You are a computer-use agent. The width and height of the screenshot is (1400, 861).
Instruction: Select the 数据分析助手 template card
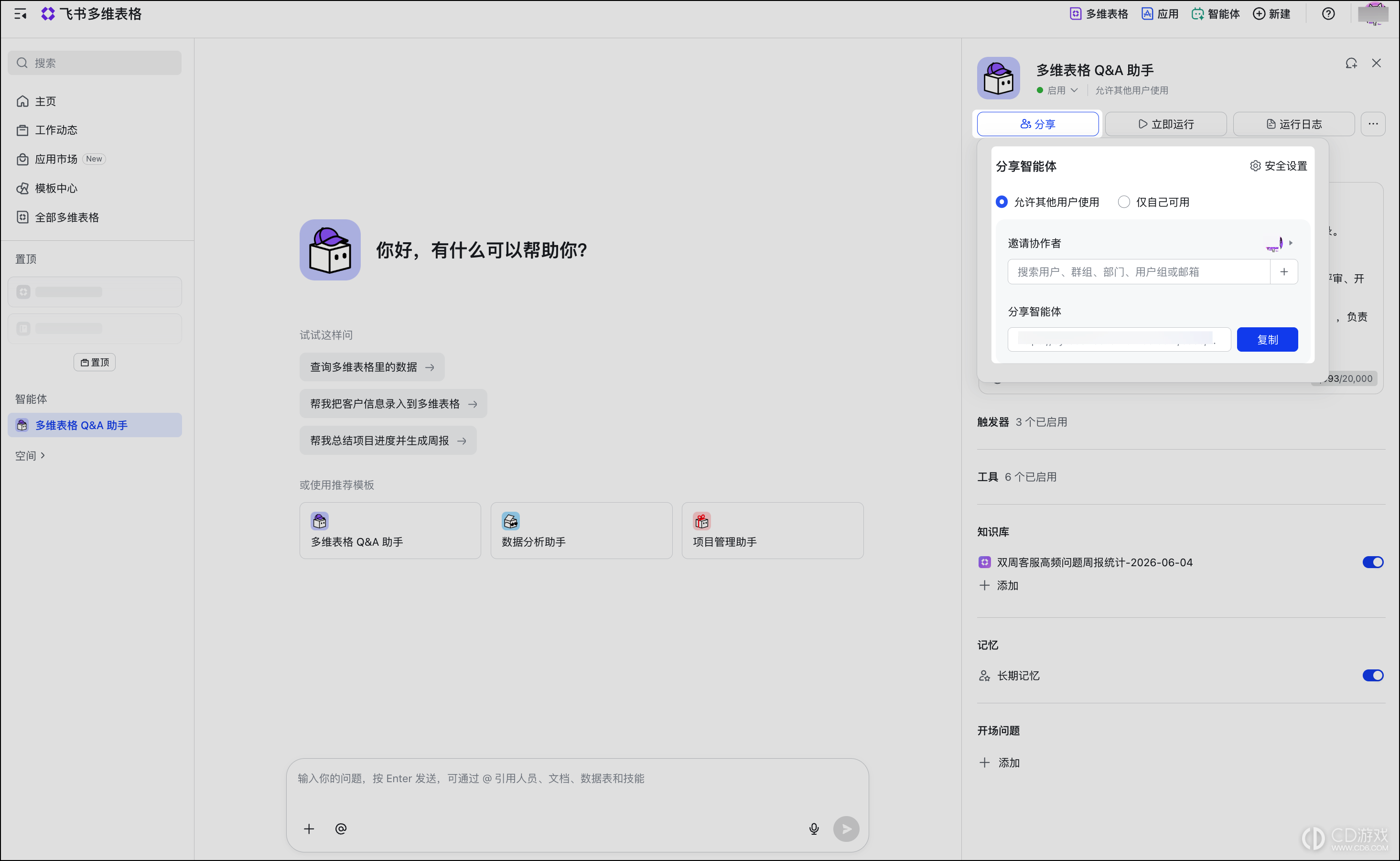[x=582, y=530]
